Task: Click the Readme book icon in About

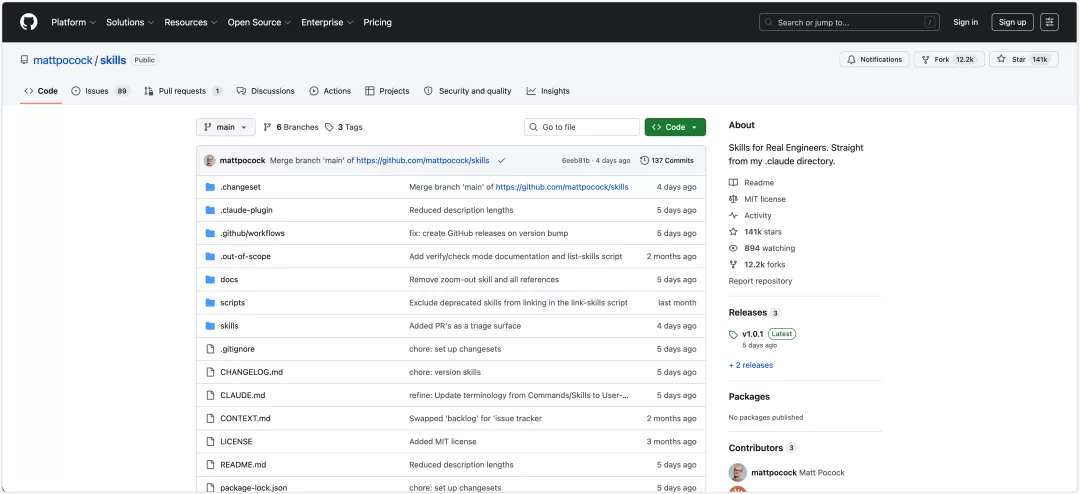Action: point(733,183)
